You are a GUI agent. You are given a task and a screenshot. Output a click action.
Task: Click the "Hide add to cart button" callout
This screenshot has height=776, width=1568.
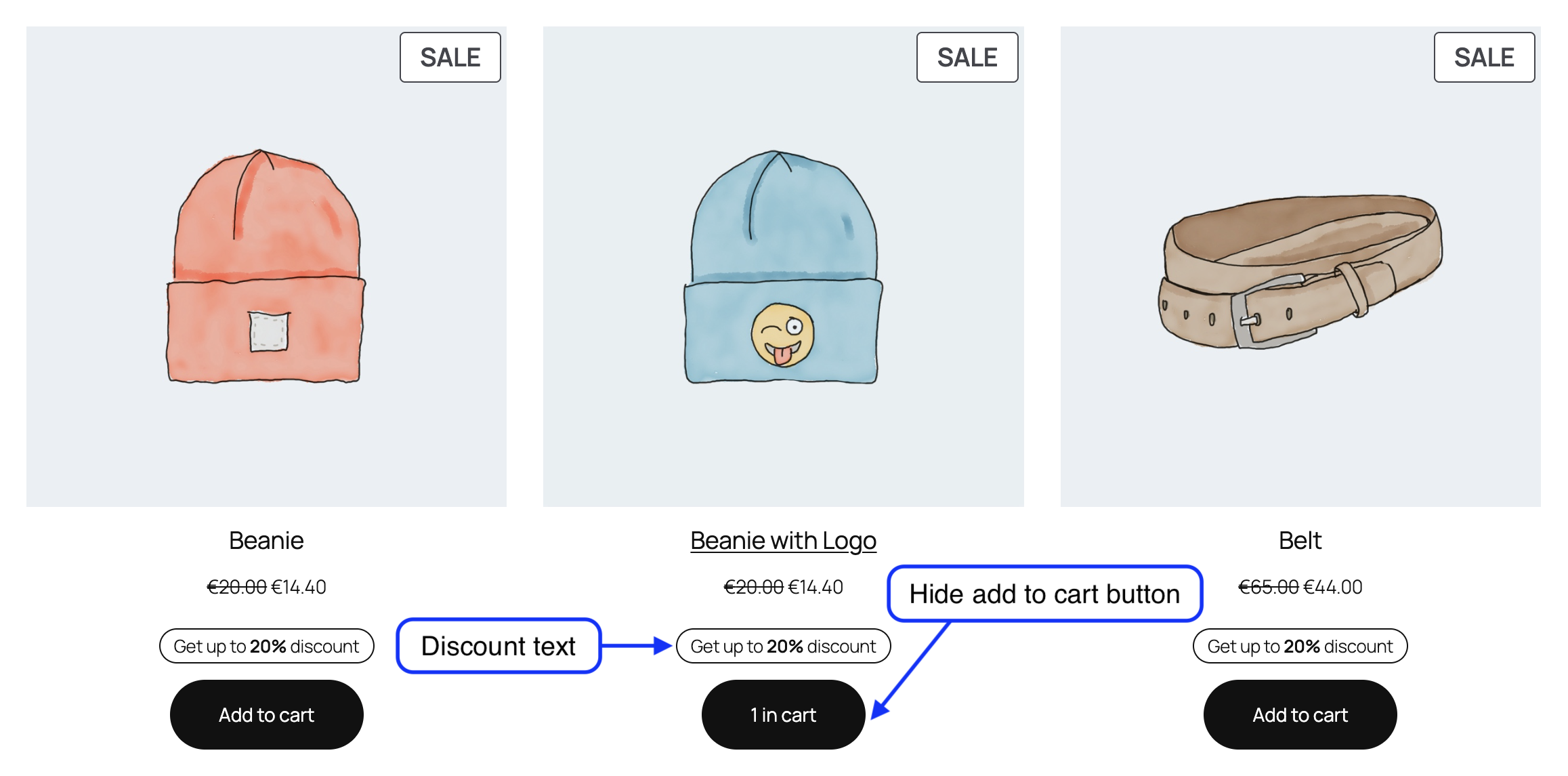pos(1044,594)
